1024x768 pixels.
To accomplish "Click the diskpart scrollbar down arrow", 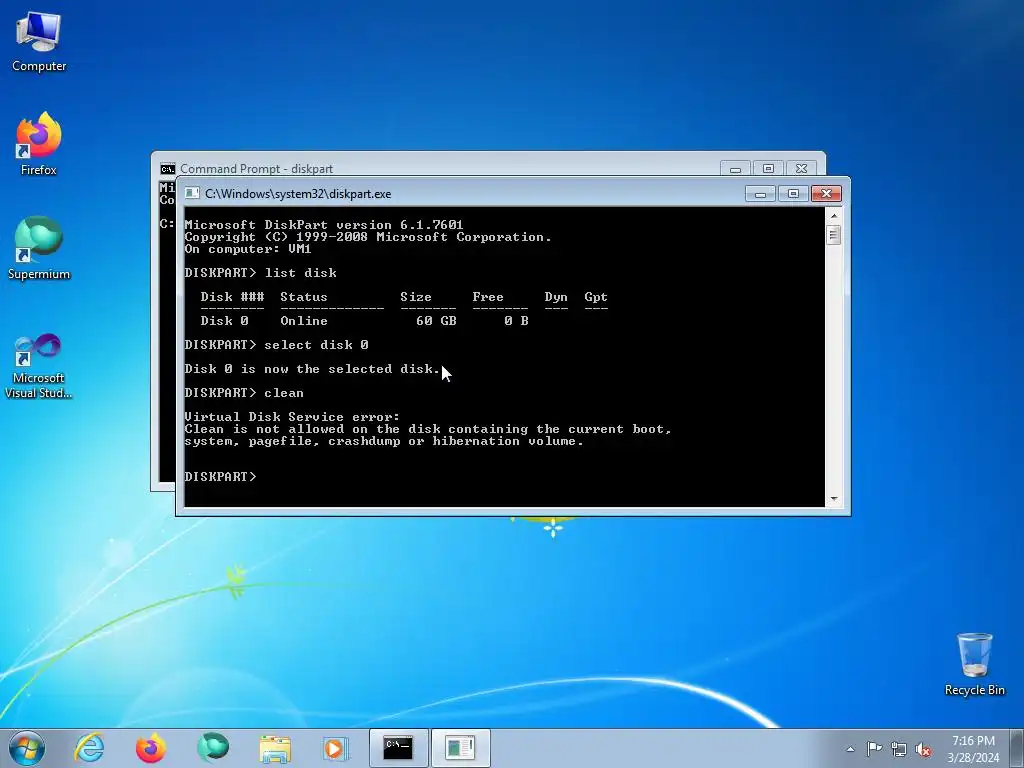I will (833, 499).
